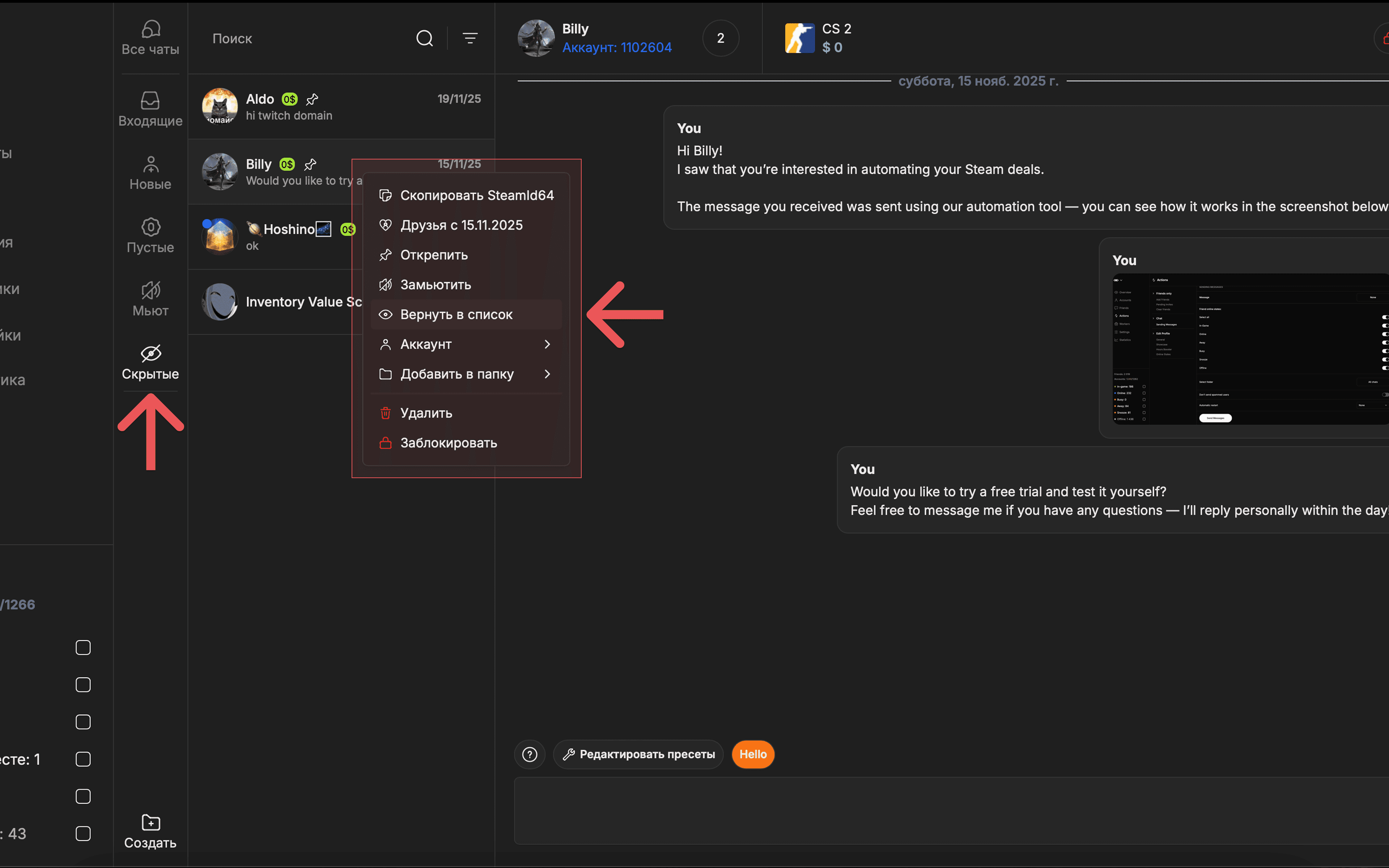Send the «Hello» preset message
This screenshot has width=1389, height=868.
click(753, 754)
